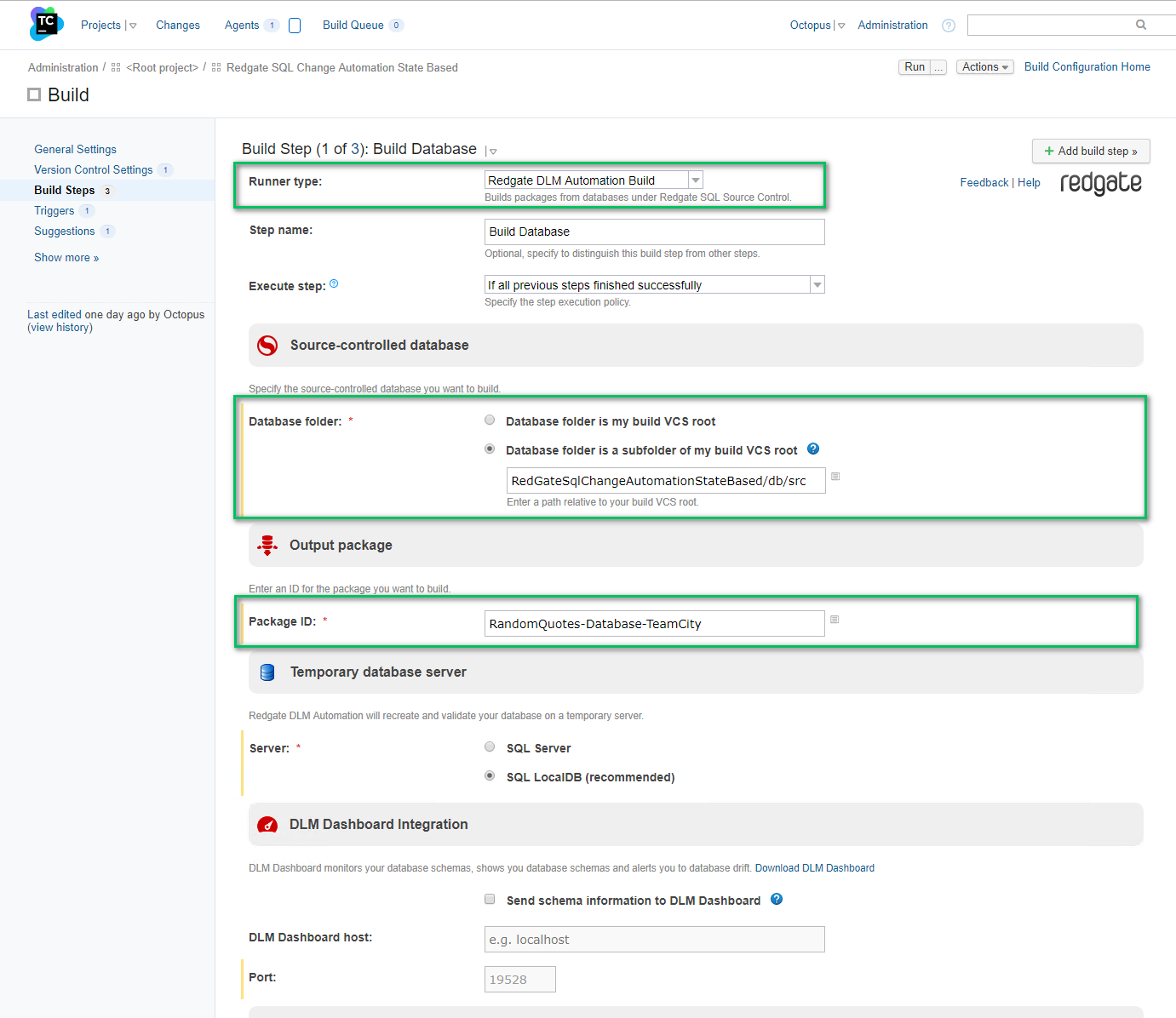Enable Send schema information to DLM Dashboard
This screenshot has width=1176, height=1018.
click(490, 900)
